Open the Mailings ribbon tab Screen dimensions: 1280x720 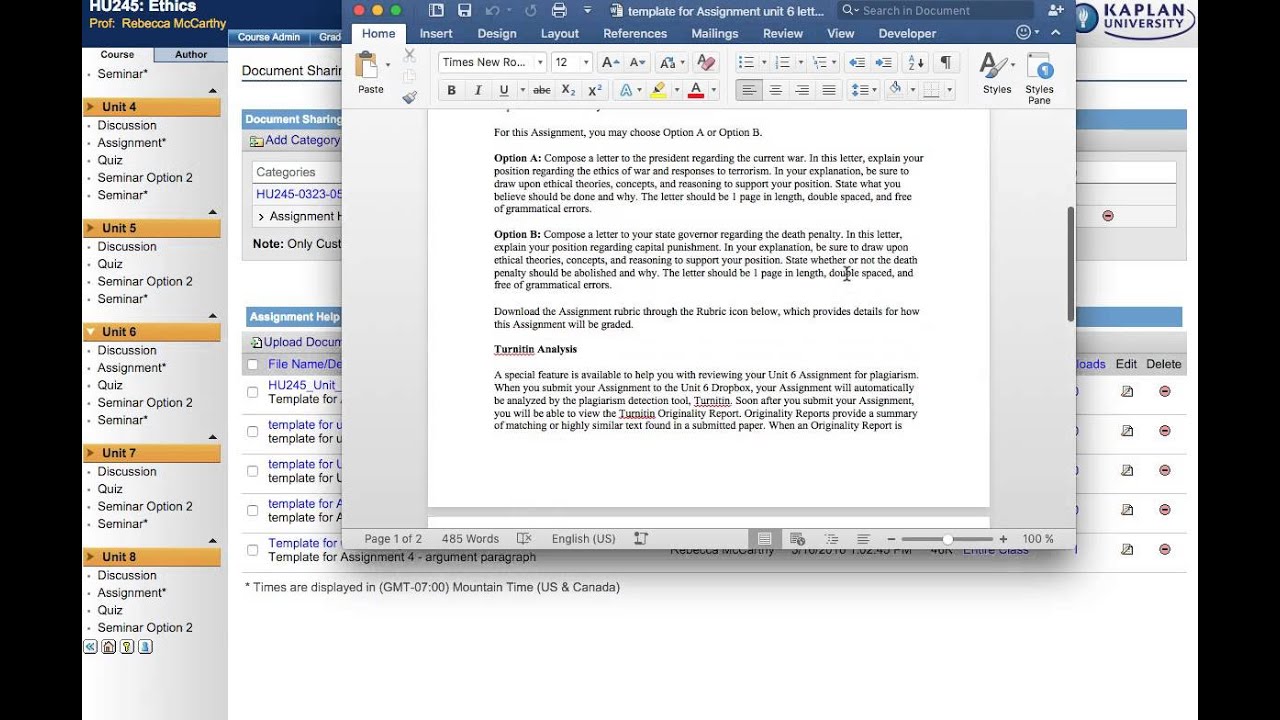[715, 33]
